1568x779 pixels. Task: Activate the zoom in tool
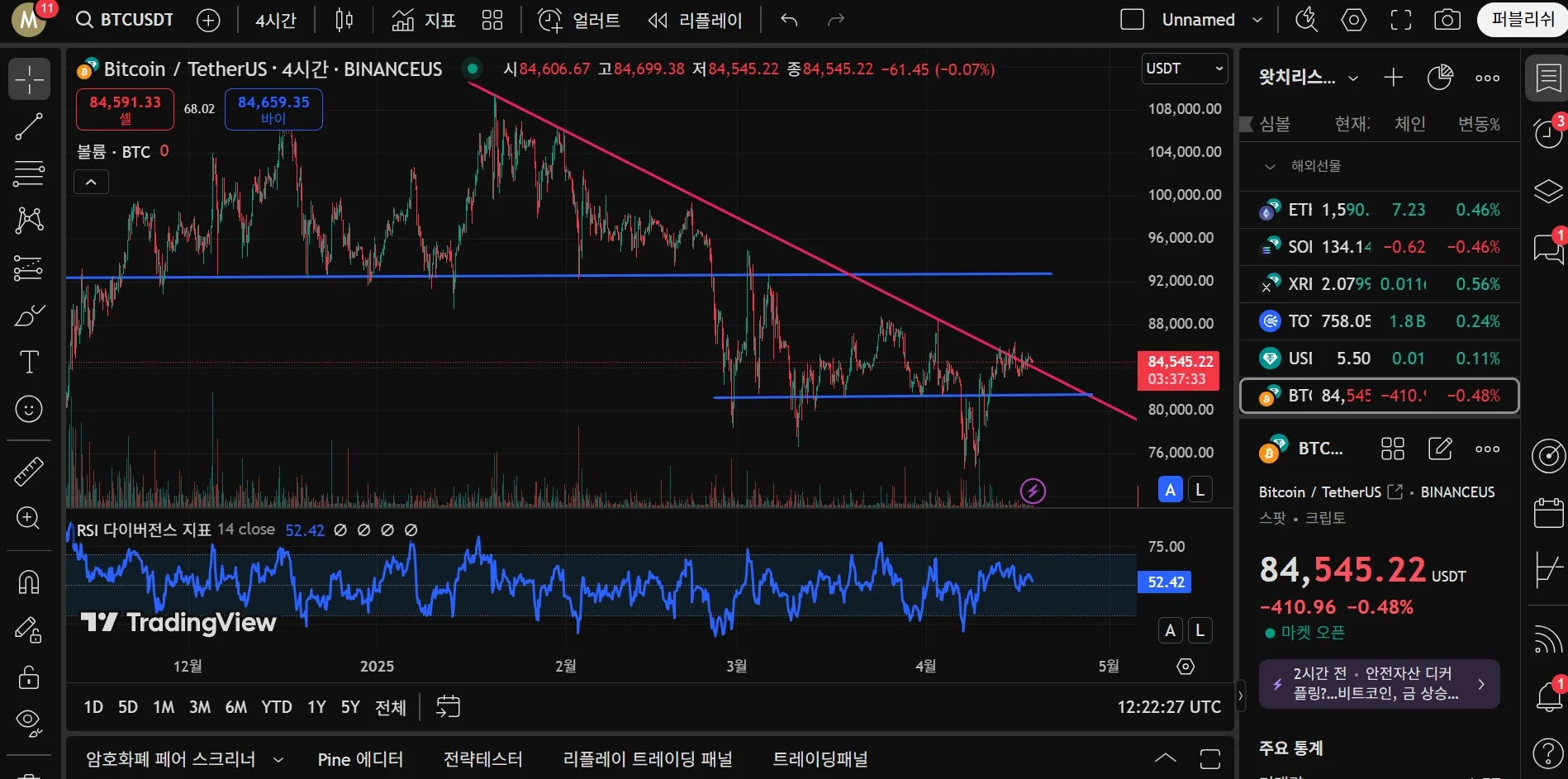coord(29,518)
